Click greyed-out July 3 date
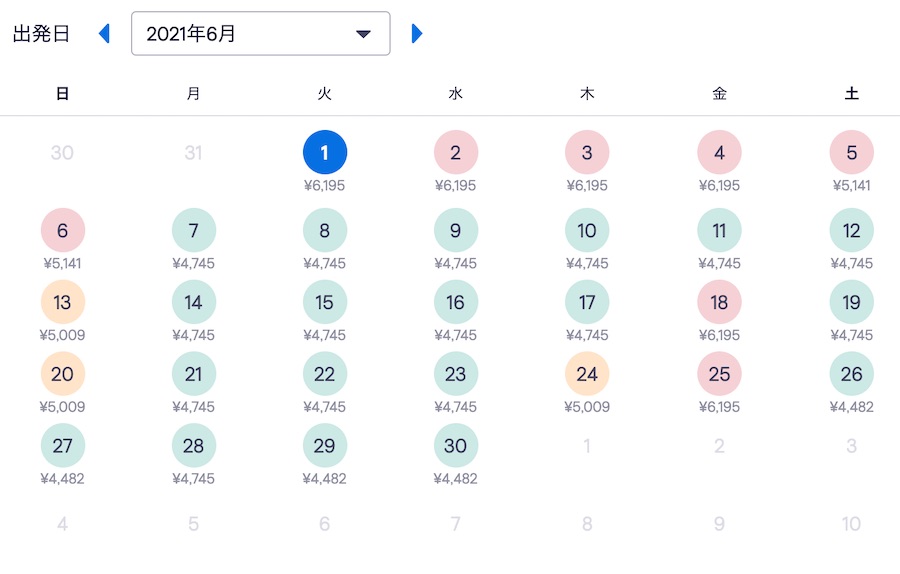The height and width of the screenshot is (574, 900). click(x=851, y=445)
